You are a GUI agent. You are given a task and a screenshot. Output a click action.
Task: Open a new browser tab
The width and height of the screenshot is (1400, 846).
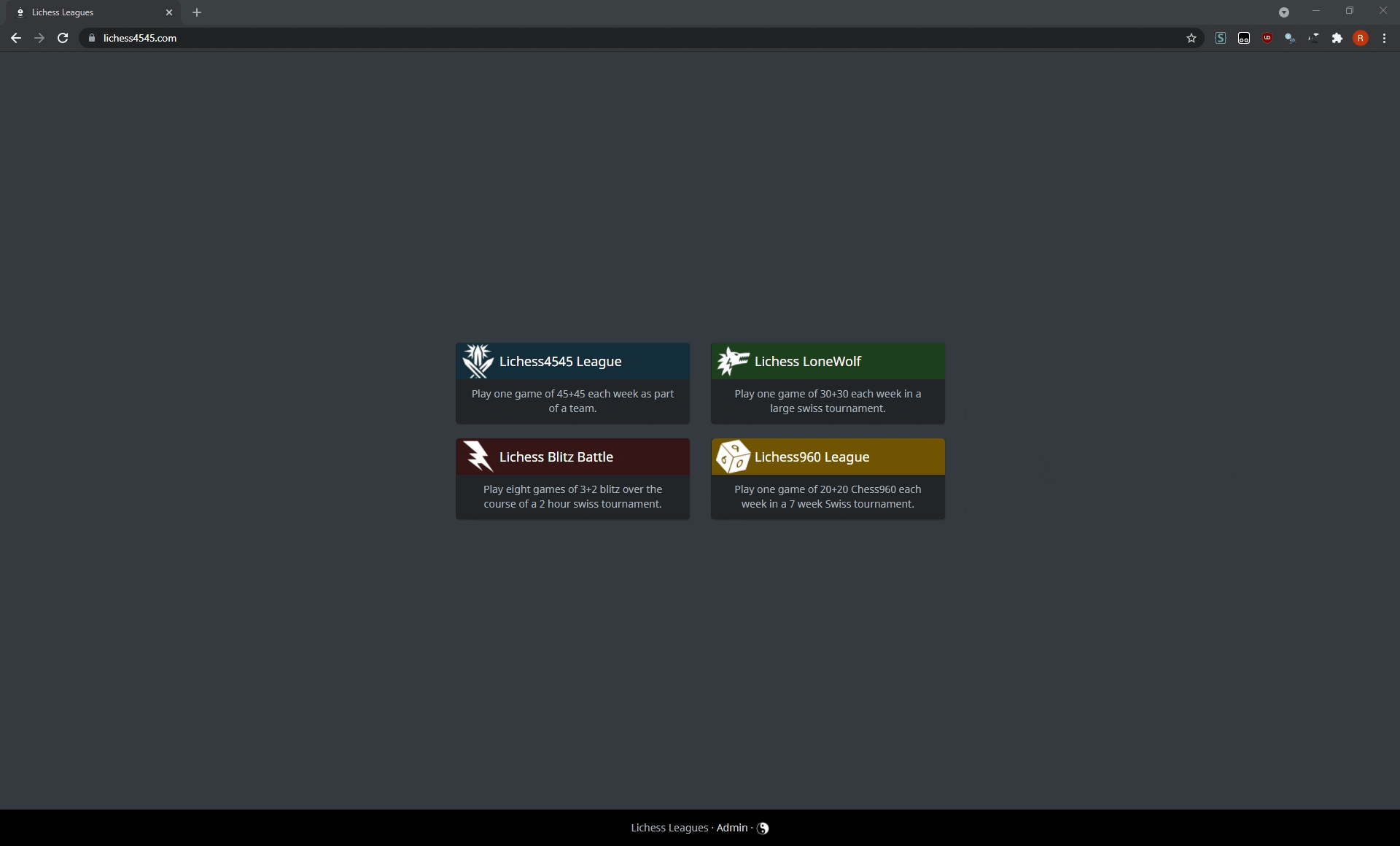click(197, 12)
